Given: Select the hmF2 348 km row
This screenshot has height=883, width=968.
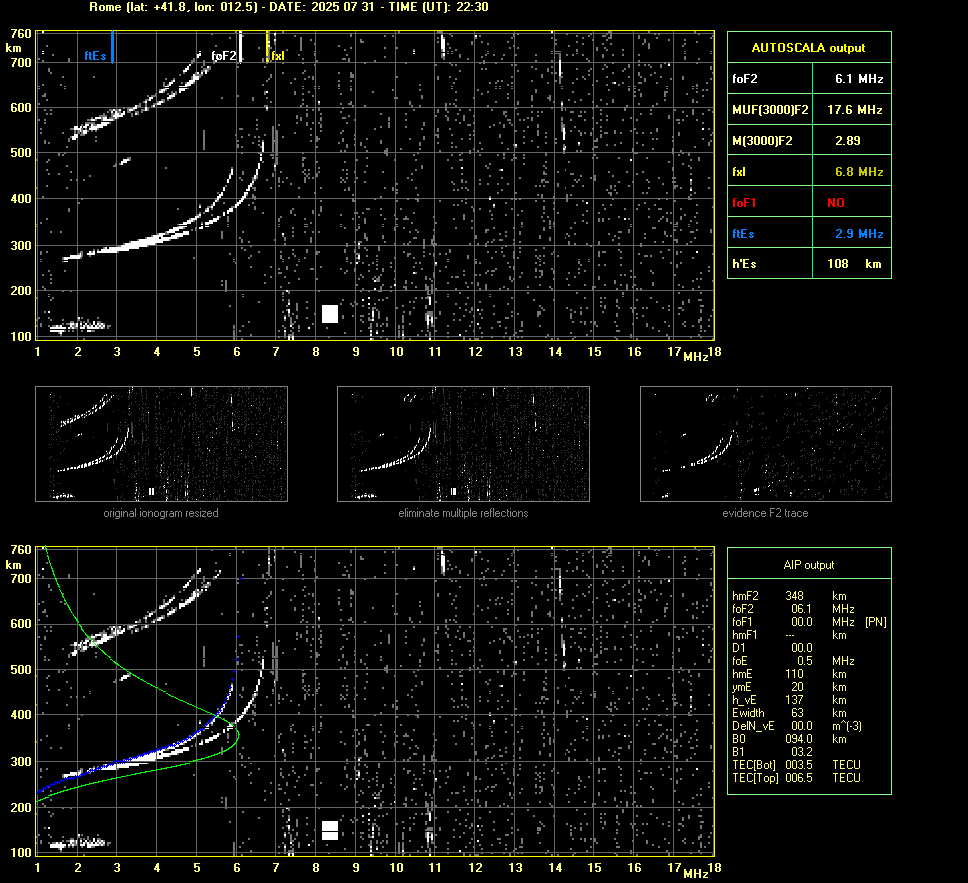Looking at the screenshot, I should coord(790,596).
